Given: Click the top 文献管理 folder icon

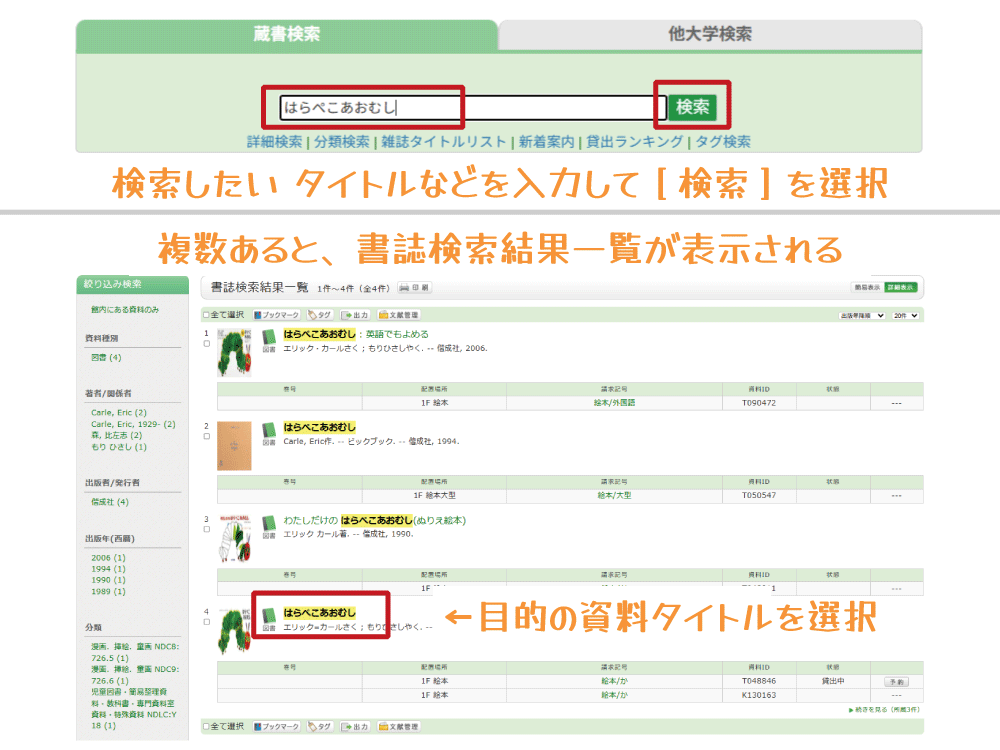Looking at the screenshot, I should click(x=398, y=315).
